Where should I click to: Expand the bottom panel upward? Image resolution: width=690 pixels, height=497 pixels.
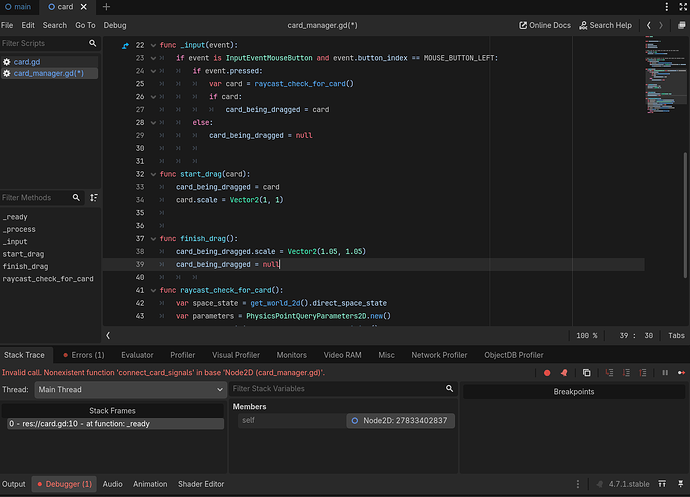click(x=662, y=484)
